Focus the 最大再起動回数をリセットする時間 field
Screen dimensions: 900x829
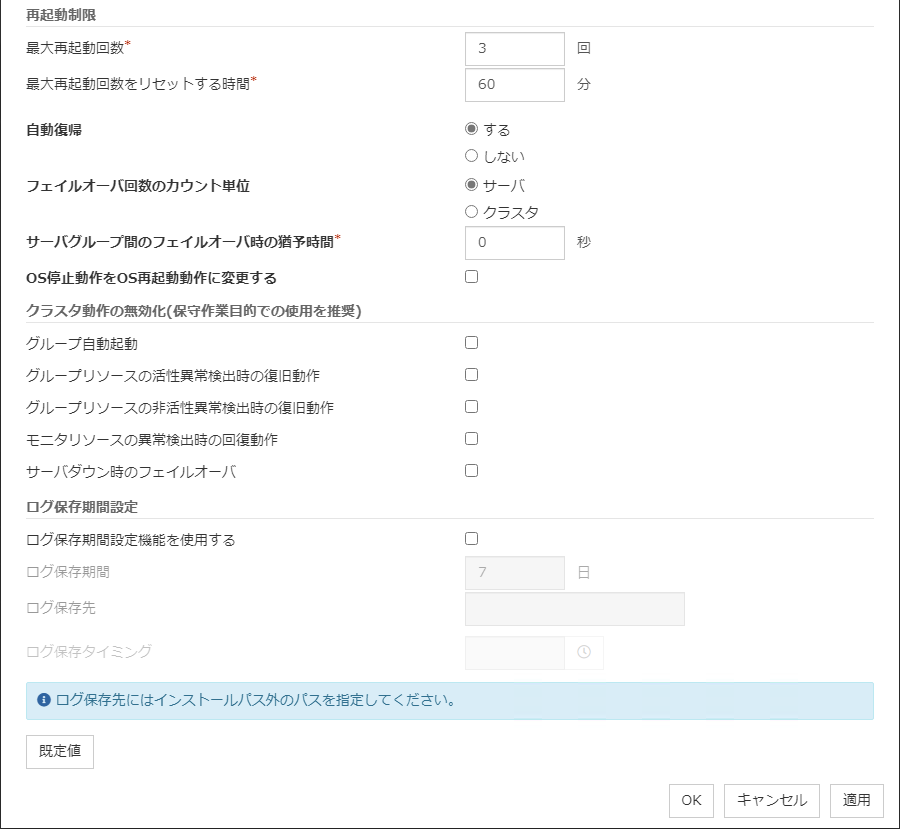[514, 85]
